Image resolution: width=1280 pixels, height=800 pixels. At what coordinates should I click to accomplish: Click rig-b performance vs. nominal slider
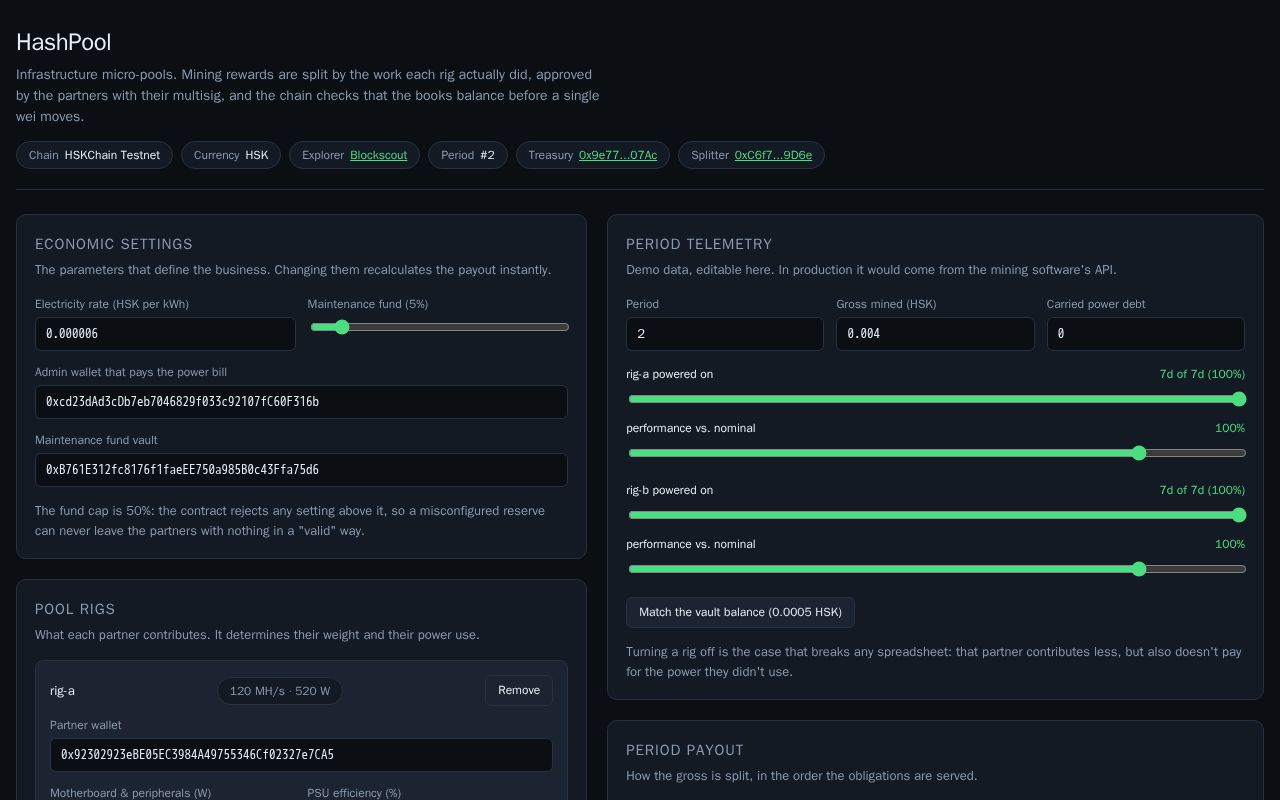click(x=937, y=569)
